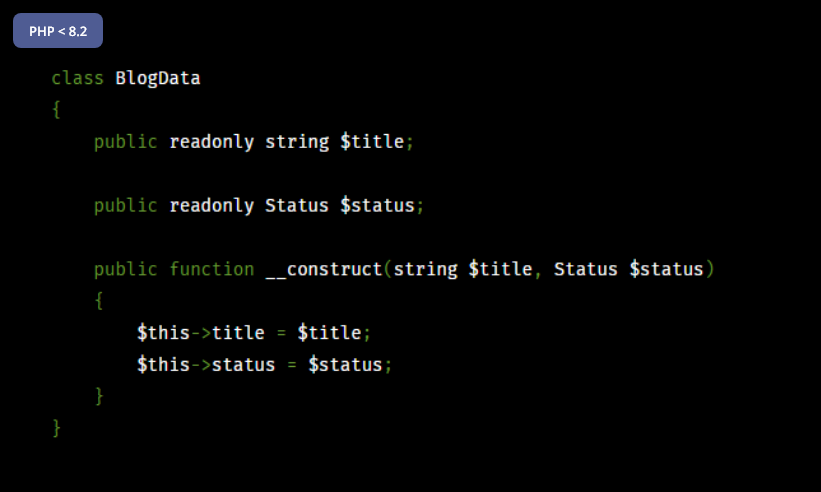
Task: Select the BlogData class name
Action: click(158, 79)
